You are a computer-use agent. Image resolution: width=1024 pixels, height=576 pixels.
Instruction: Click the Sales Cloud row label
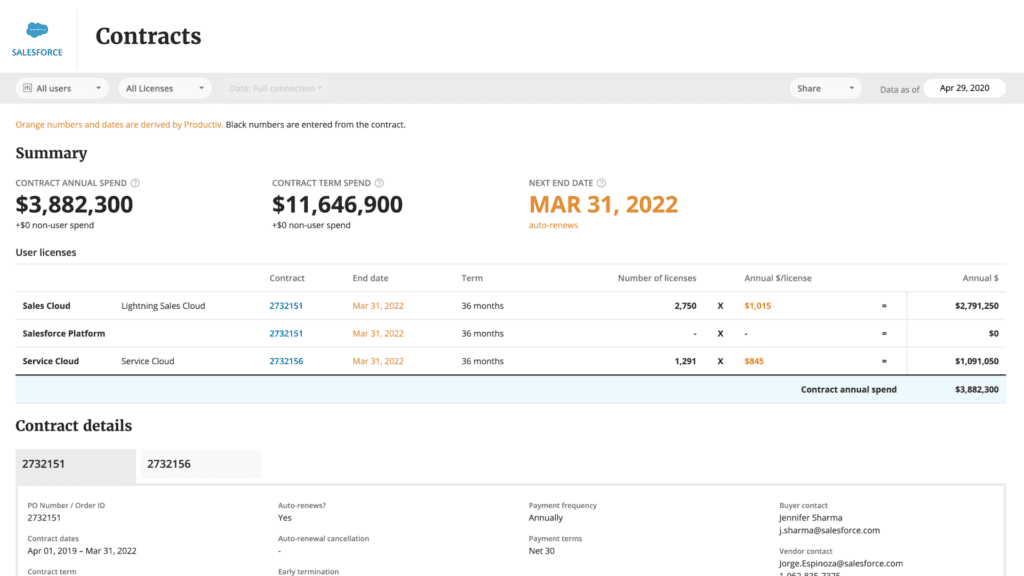coord(46,306)
